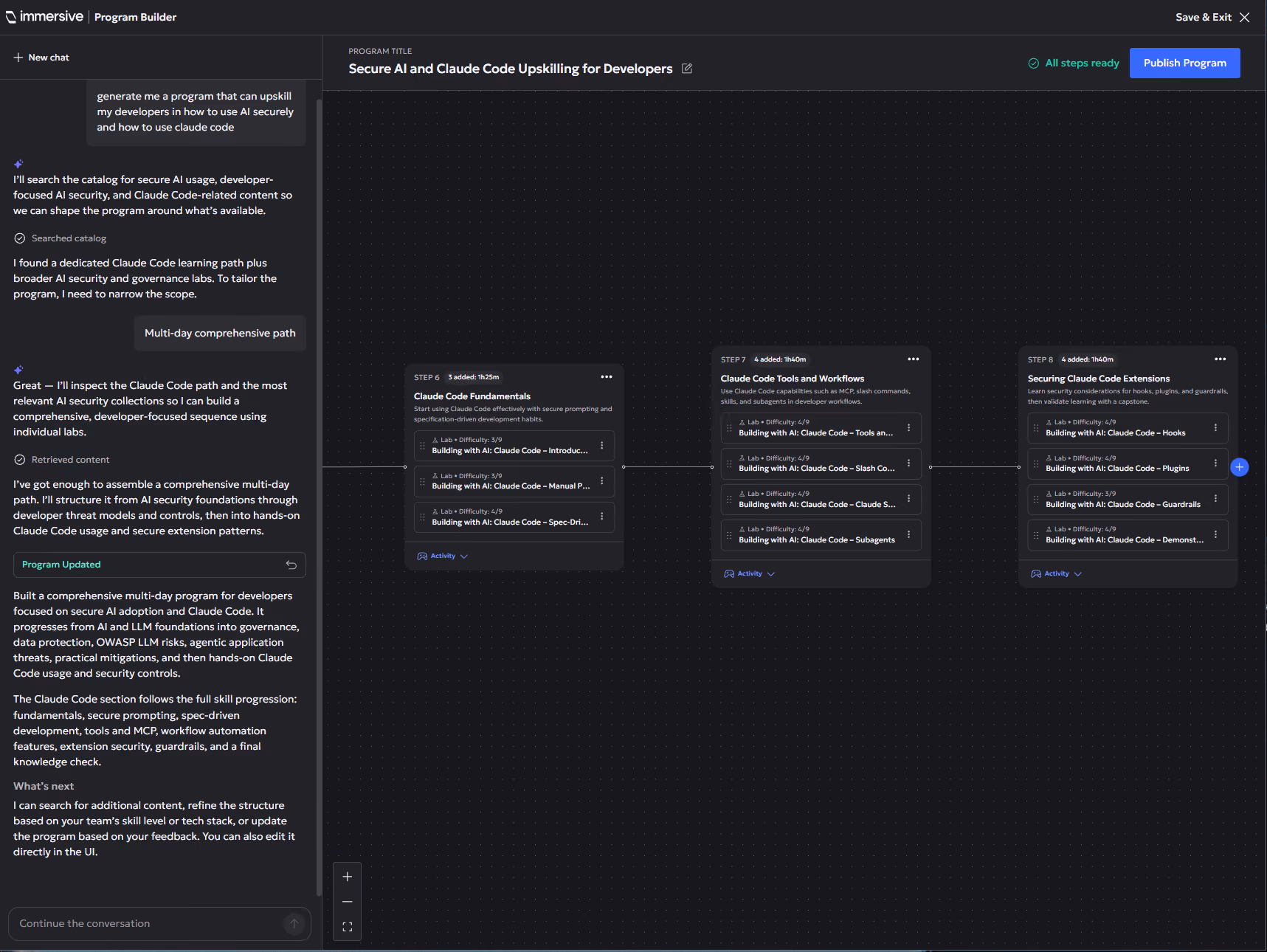Select the Claude Code – Plugins lab
This screenshot has width=1267, height=952.
pyautogui.click(x=1128, y=463)
